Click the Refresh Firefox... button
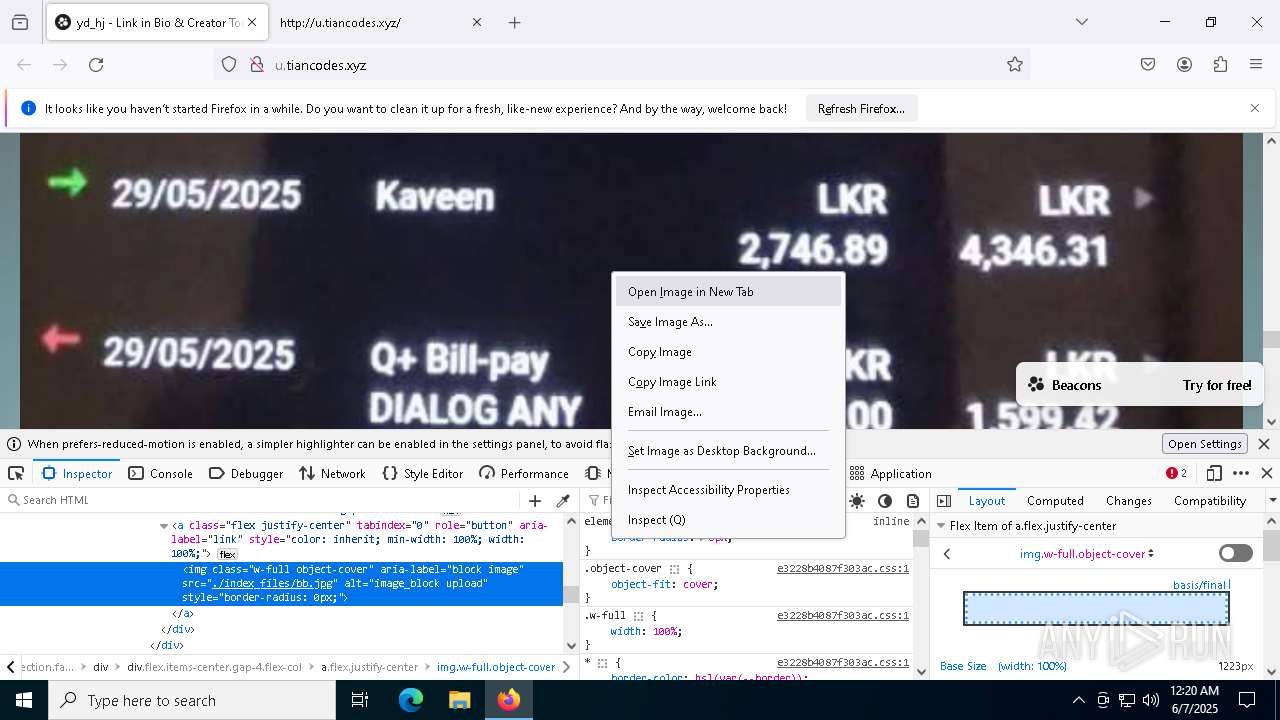Image resolution: width=1280 pixels, height=720 pixels. [x=861, y=109]
